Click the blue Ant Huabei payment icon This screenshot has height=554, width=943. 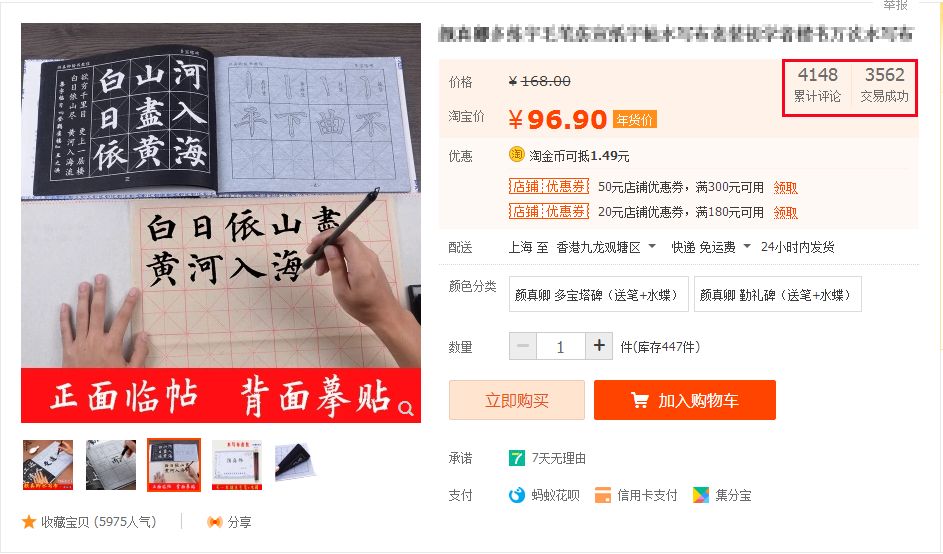point(517,495)
